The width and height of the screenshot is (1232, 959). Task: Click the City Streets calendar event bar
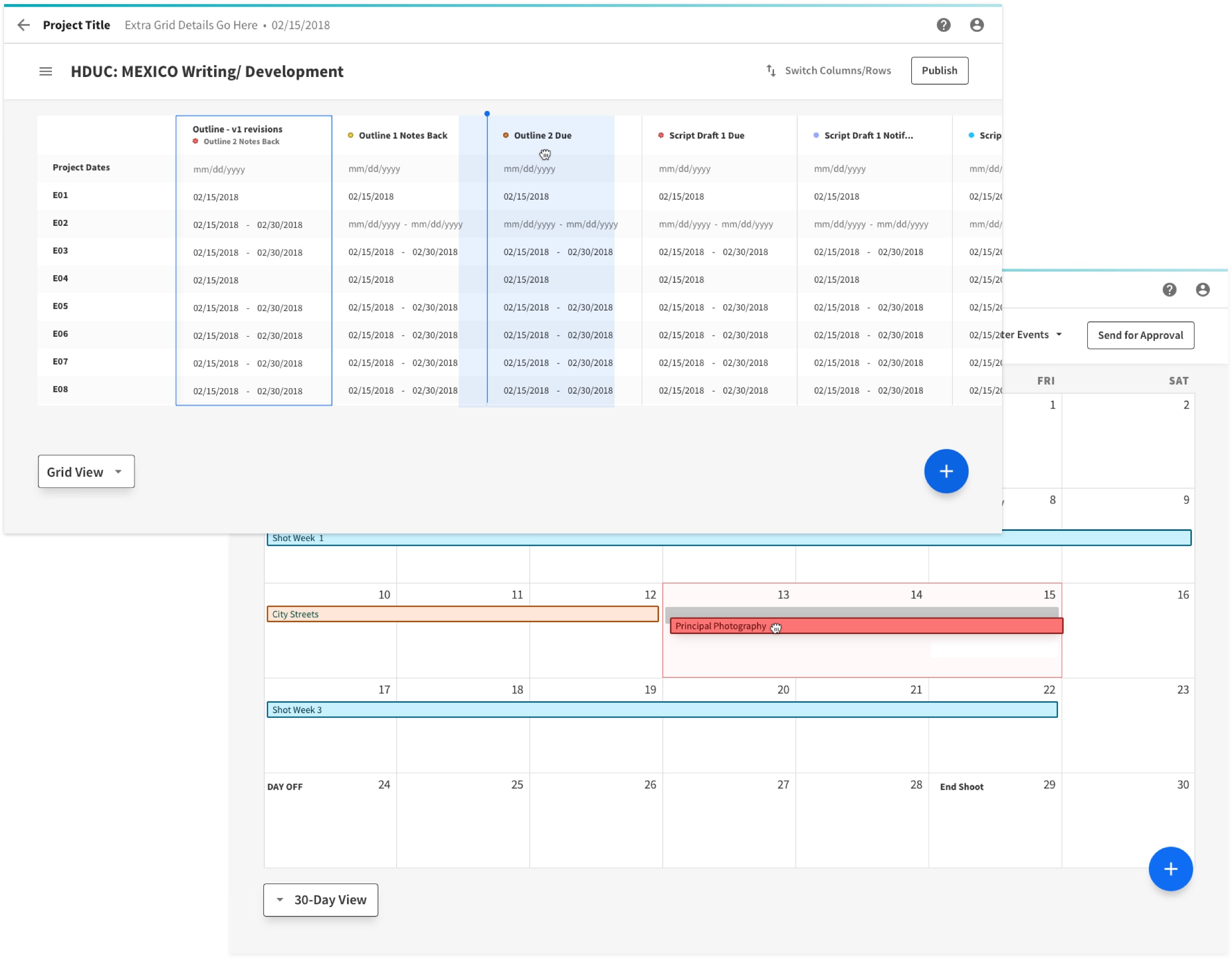462,614
